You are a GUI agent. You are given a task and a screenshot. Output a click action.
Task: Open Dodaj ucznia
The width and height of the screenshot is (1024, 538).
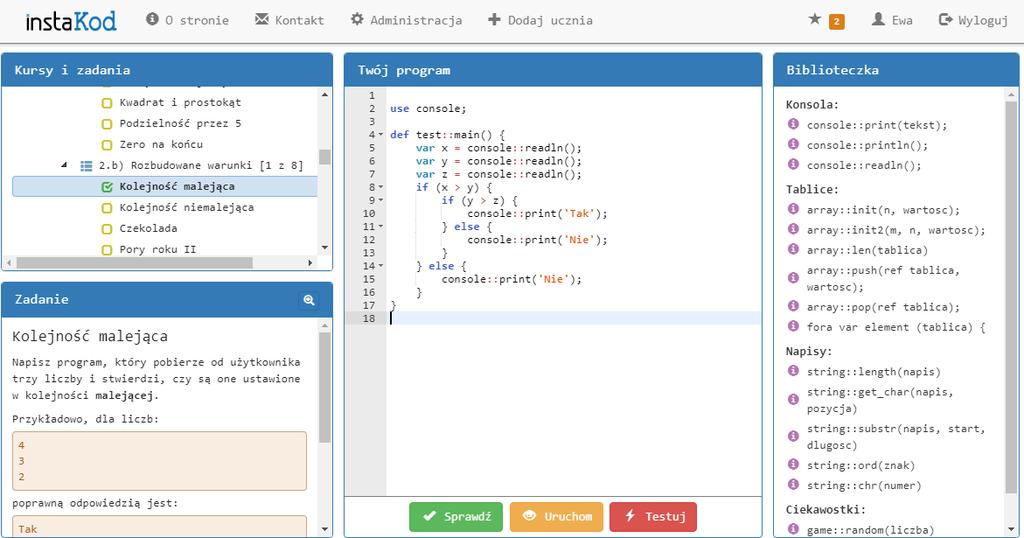point(540,20)
